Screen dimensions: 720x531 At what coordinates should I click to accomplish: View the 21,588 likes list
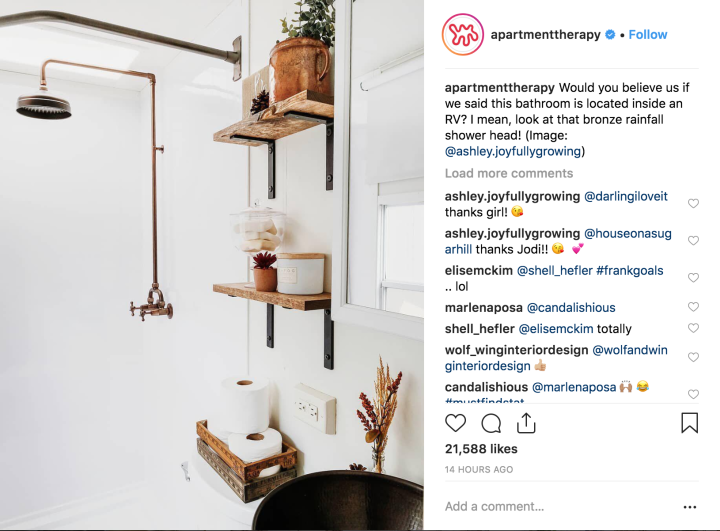tap(481, 449)
